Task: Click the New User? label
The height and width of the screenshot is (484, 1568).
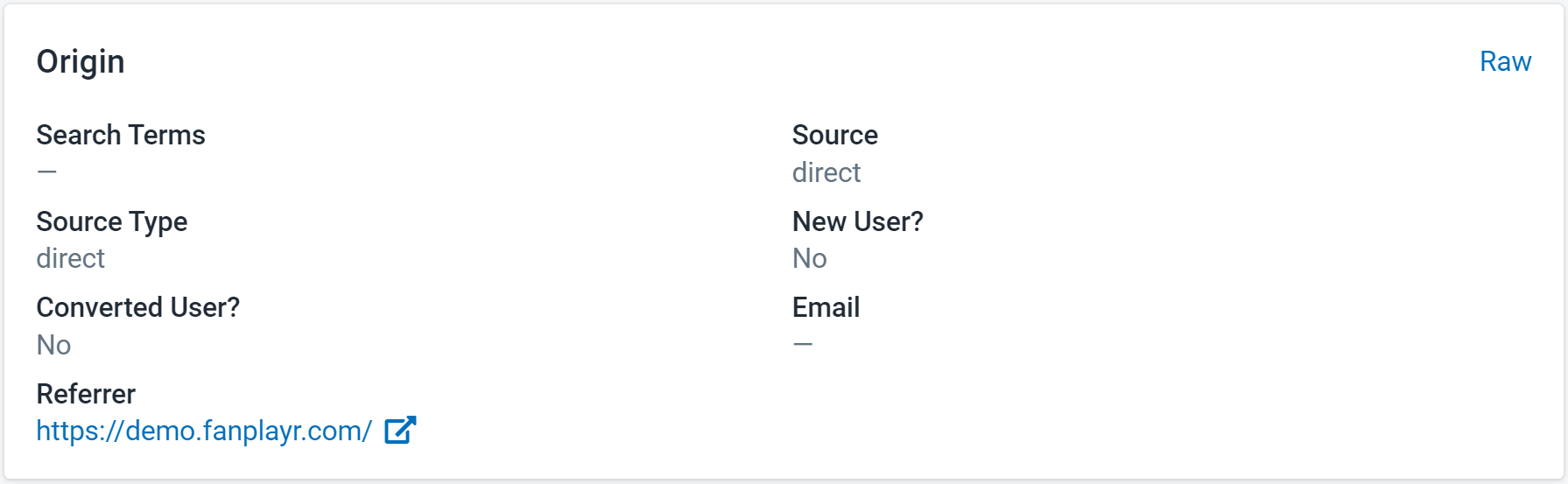Action: tap(858, 221)
